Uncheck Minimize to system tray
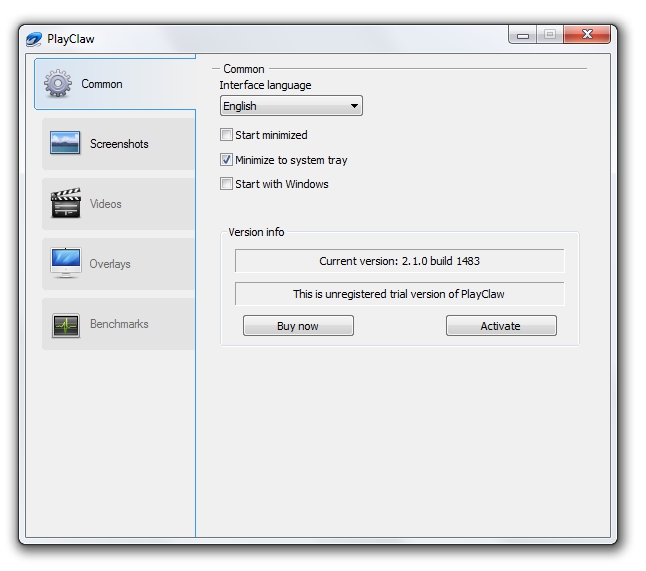 (x=226, y=159)
